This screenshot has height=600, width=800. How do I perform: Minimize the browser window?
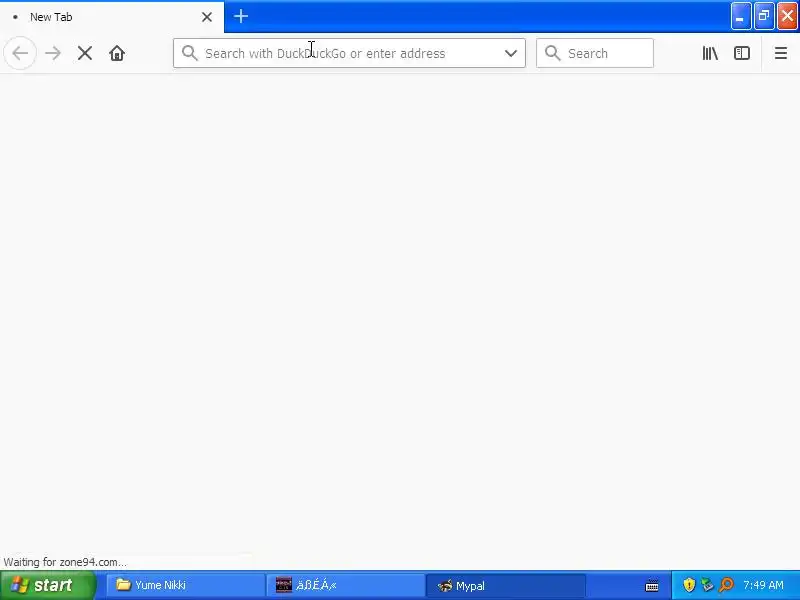tap(740, 16)
